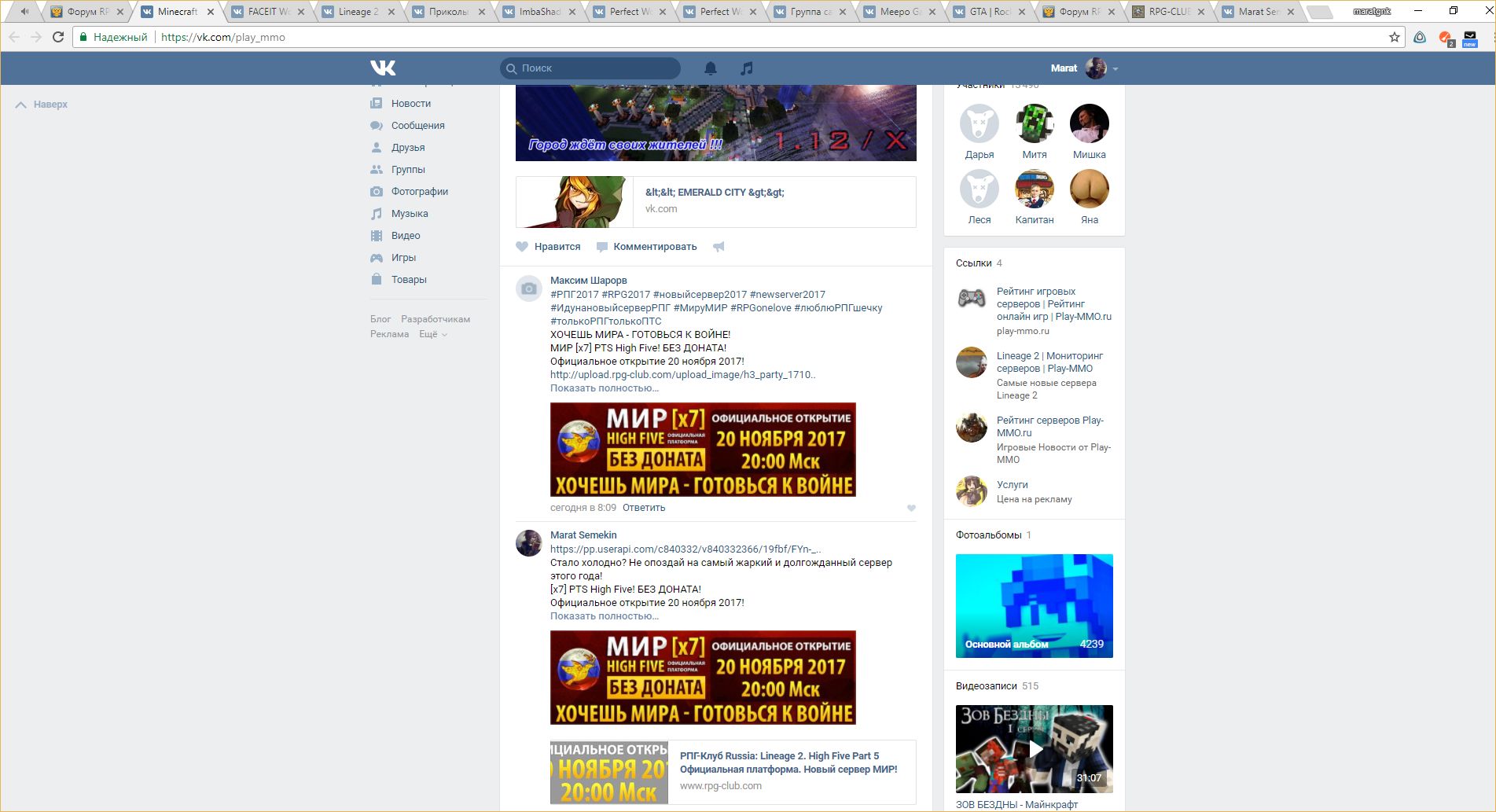Switch to the Lineage 2 browser tab

tap(358, 12)
